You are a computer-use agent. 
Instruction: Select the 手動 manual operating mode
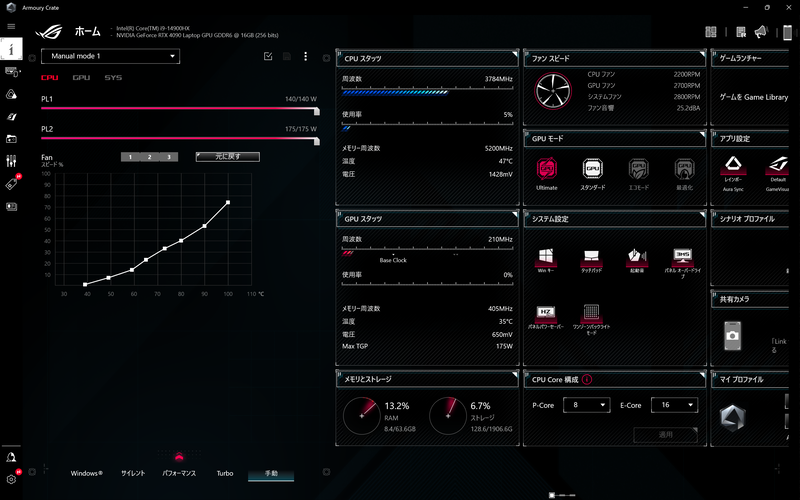click(x=271, y=473)
